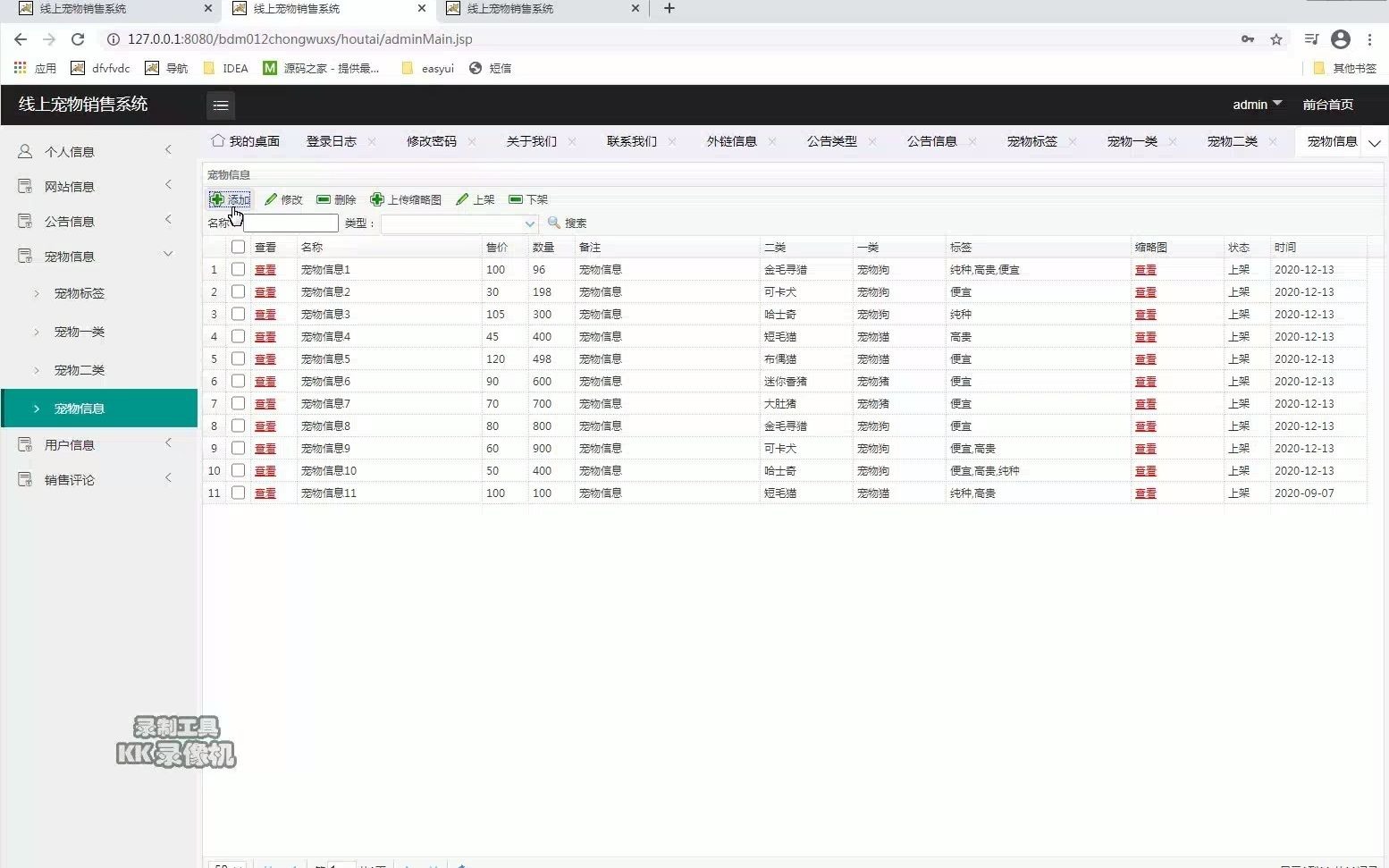Switch to the 联系我们 tab

tap(632, 141)
